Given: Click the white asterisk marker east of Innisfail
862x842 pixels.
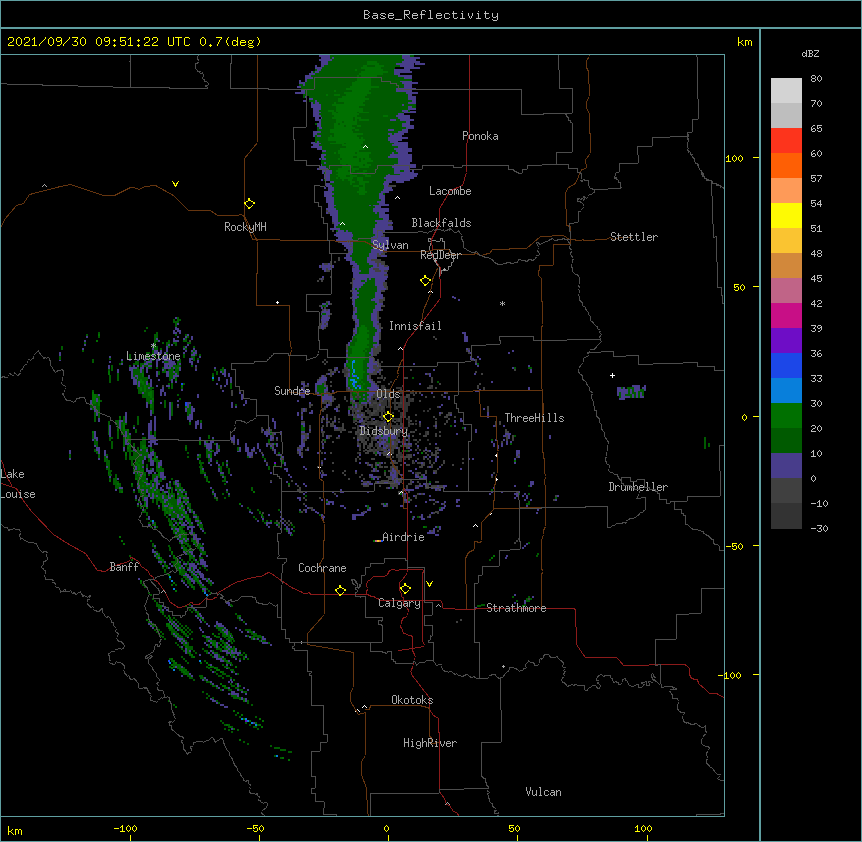Looking at the screenshot, I should pyautogui.click(x=502, y=303).
